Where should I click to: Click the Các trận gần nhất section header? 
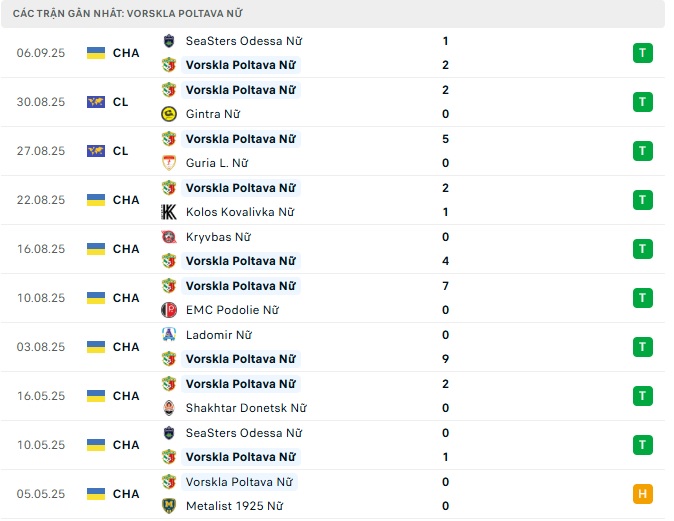(127, 14)
